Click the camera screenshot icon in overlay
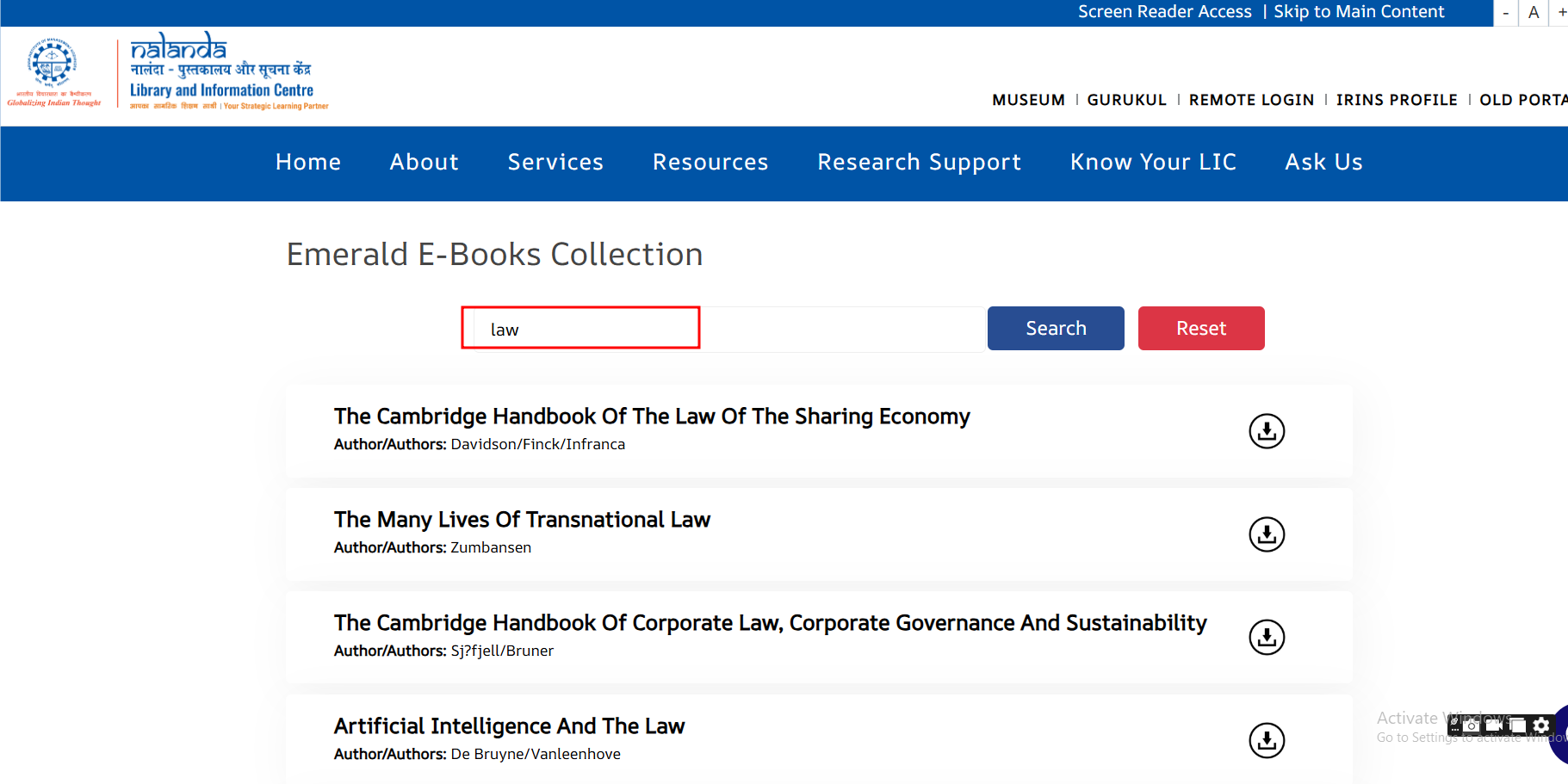 pos(1471,725)
